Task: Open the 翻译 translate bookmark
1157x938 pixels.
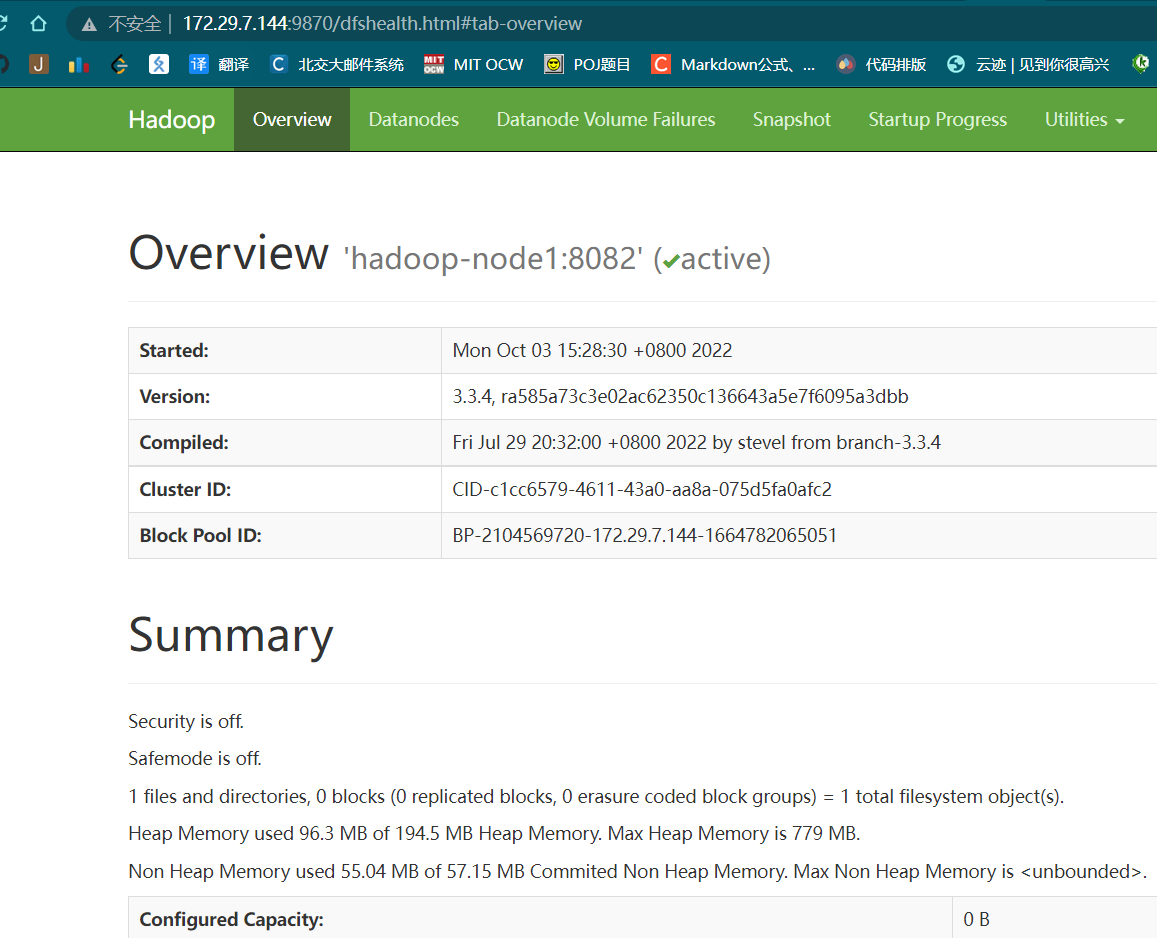Action: pyautogui.click(x=218, y=64)
